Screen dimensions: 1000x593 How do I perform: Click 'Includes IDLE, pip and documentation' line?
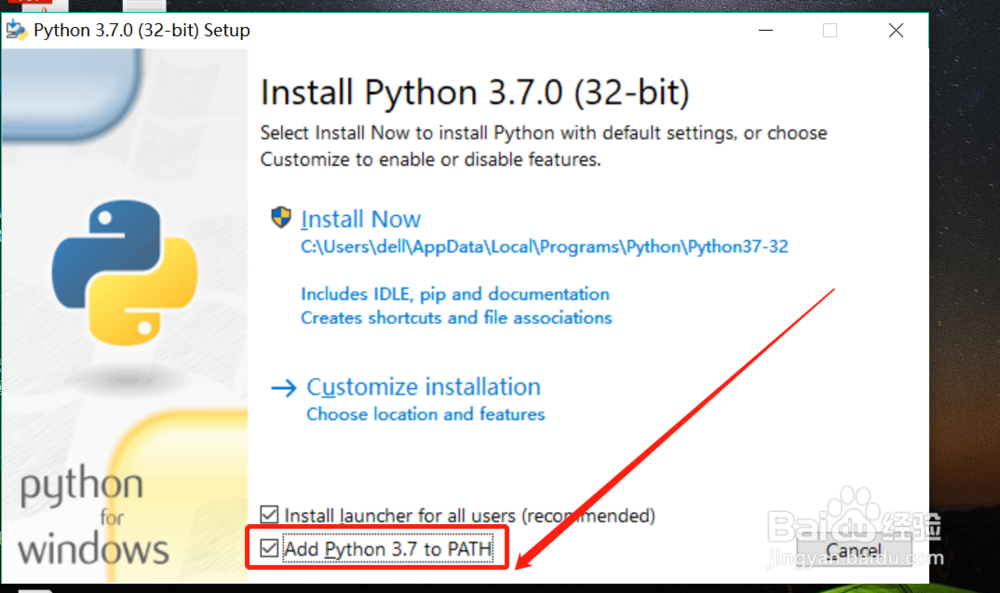click(x=455, y=294)
